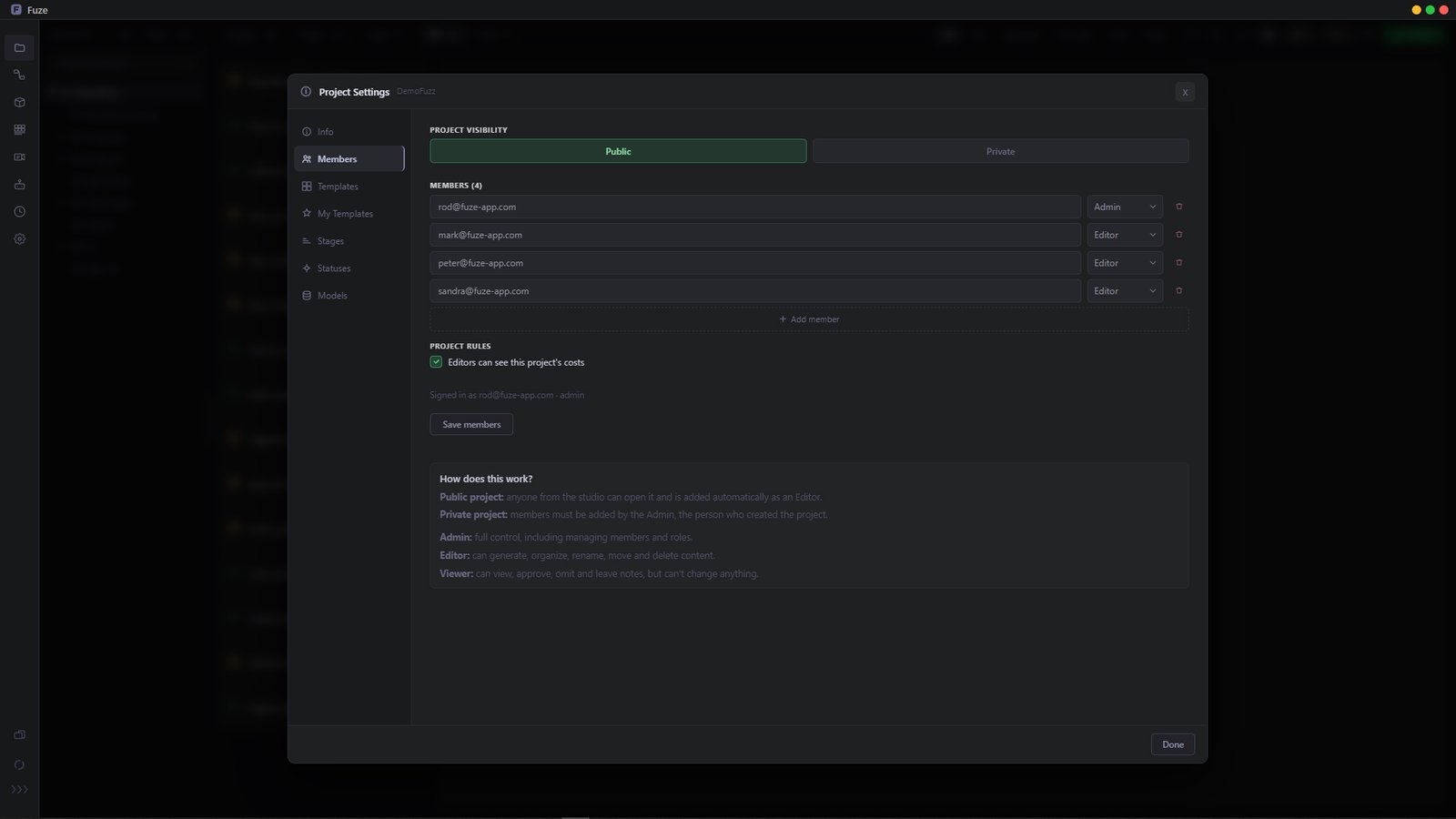Click the refresh circle icon in sidebar
Image resolution: width=1456 pixels, height=819 pixels.
(19, 764)
